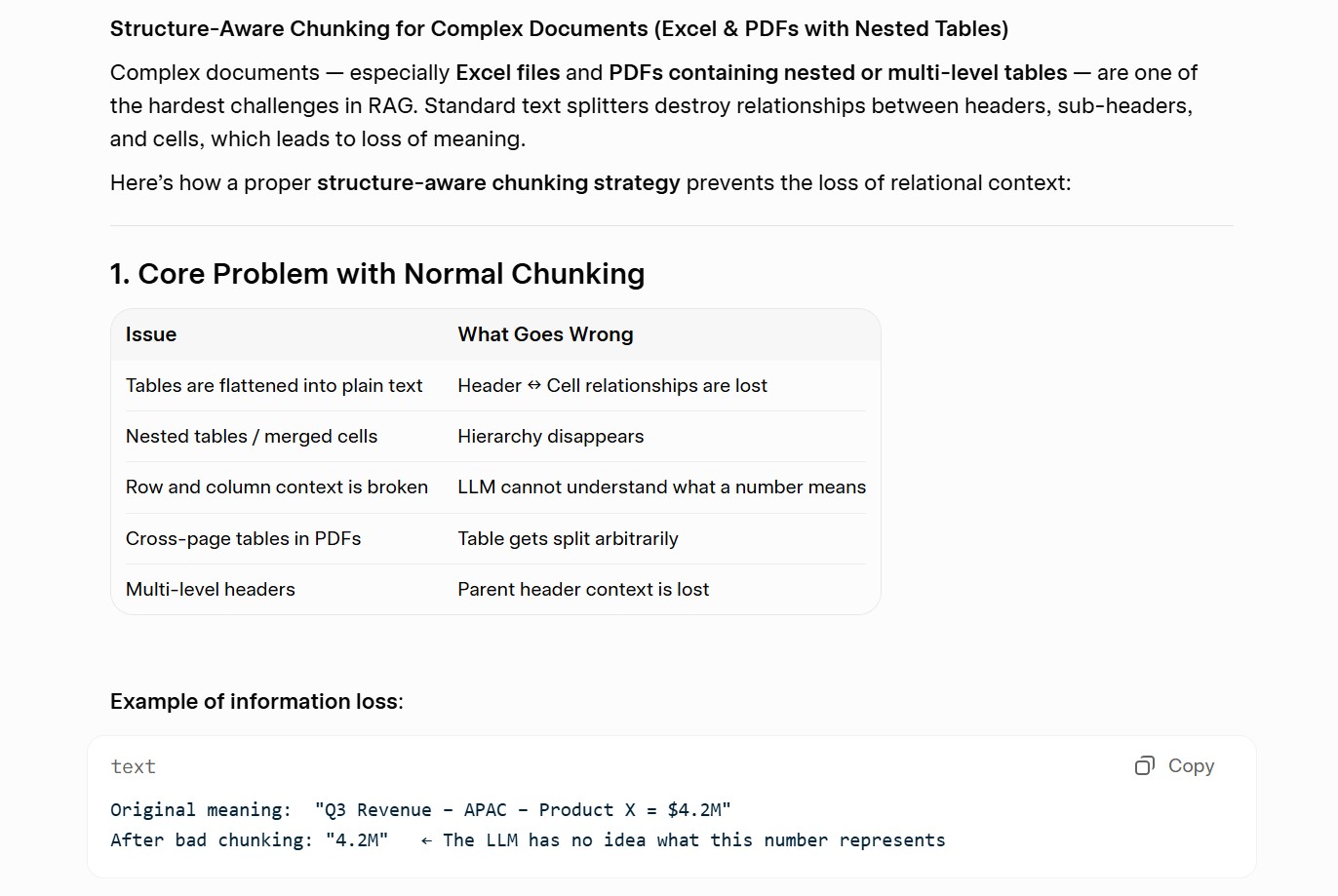
Task: Click the copy icon in code block
Action: [1145, 766]
